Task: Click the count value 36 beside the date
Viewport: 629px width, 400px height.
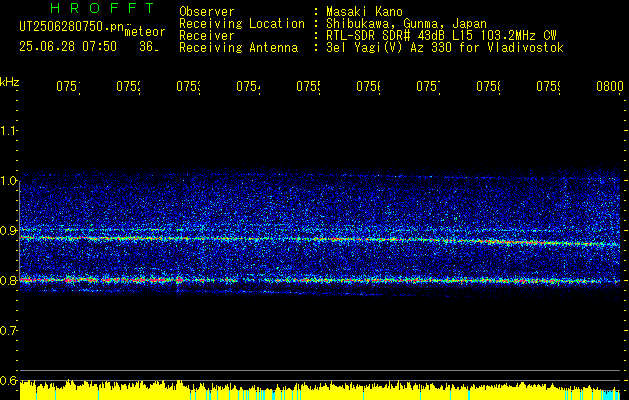Action: pyautogui.click(x=148, y=47)
